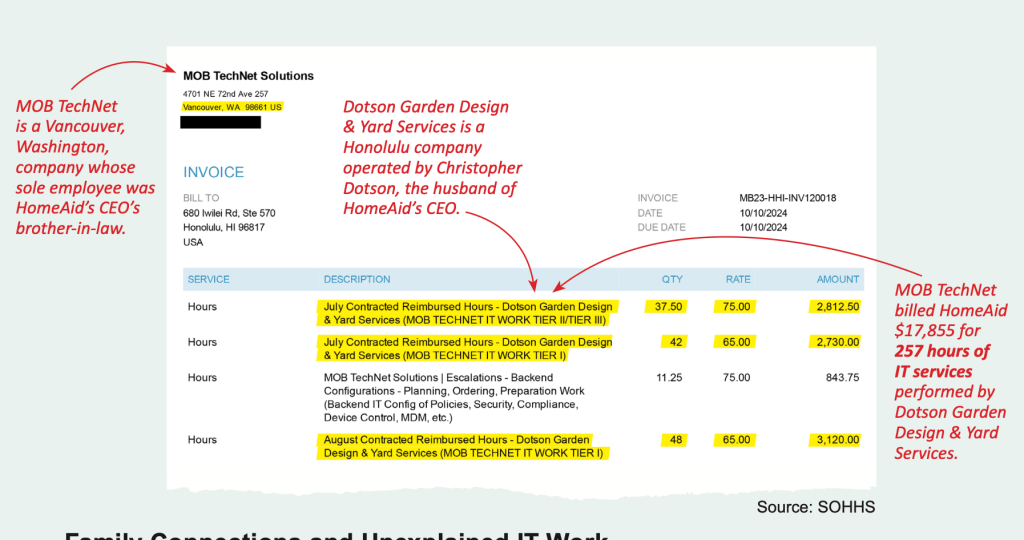The height and width of the screenshot is (540, 1024).
Task: Click the red MOB TechNet Vancouver annotation text
Action: click(85, 167)
